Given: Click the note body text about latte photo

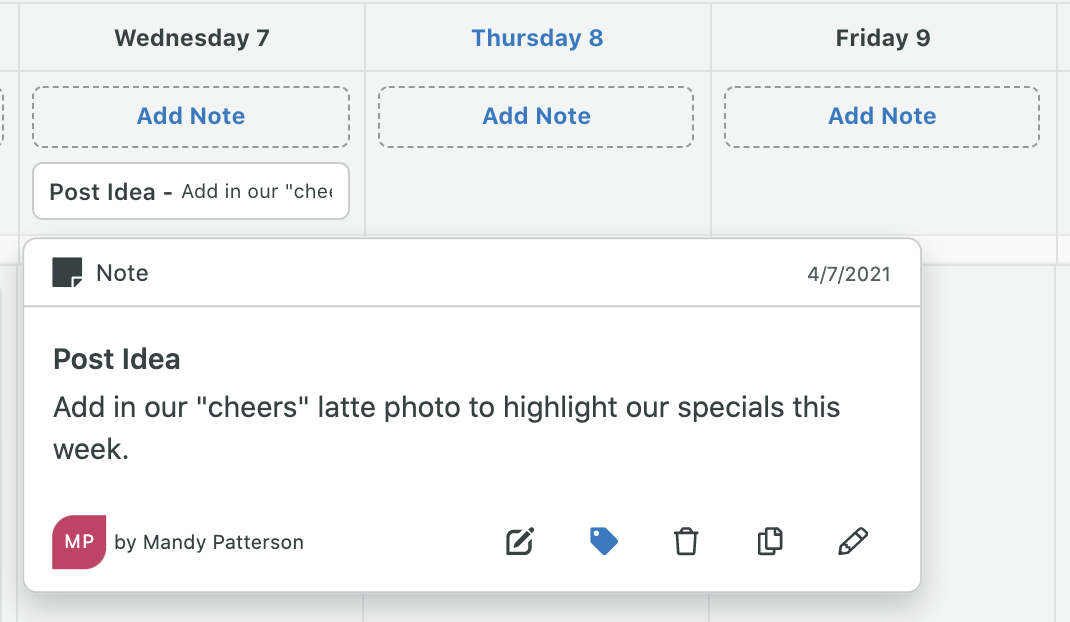Looking at the screenshot, I should coord(446,428).
